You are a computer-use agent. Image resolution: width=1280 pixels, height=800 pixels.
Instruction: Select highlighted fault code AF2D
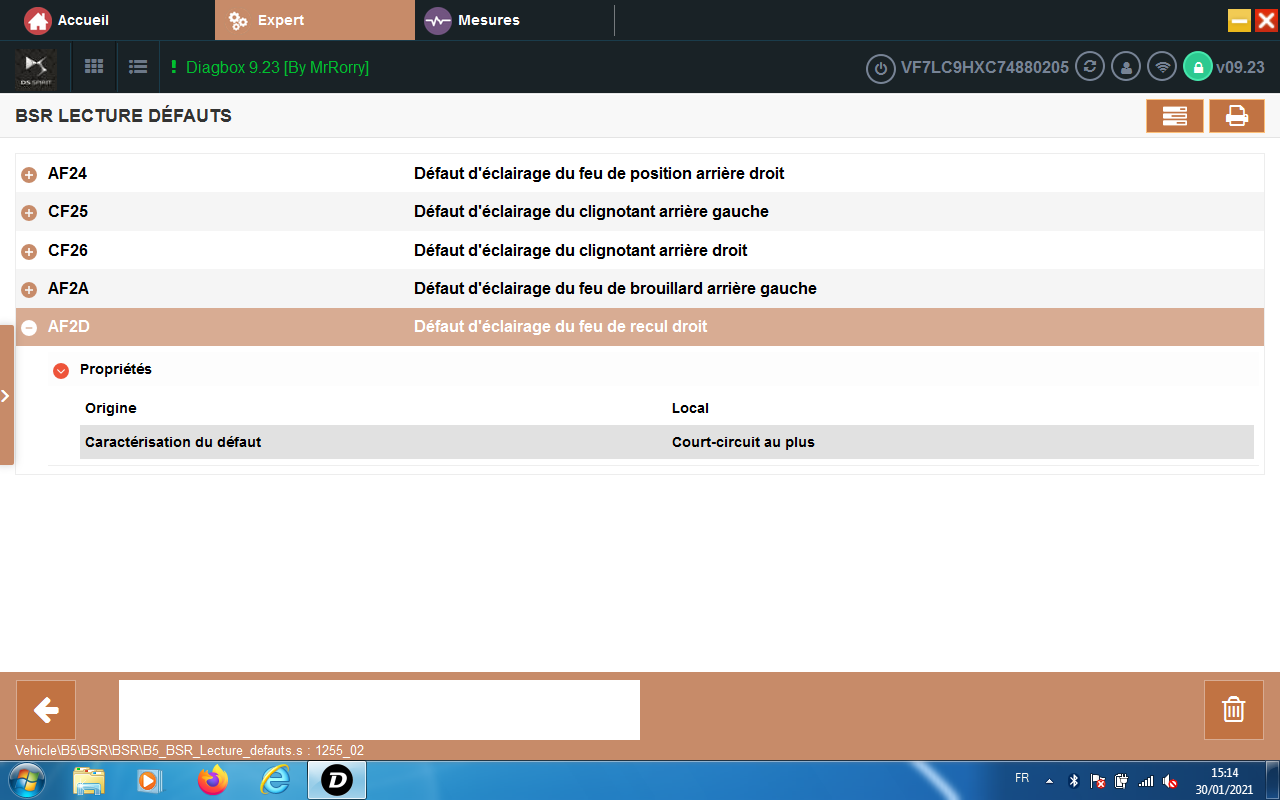[x=69, y=327]
